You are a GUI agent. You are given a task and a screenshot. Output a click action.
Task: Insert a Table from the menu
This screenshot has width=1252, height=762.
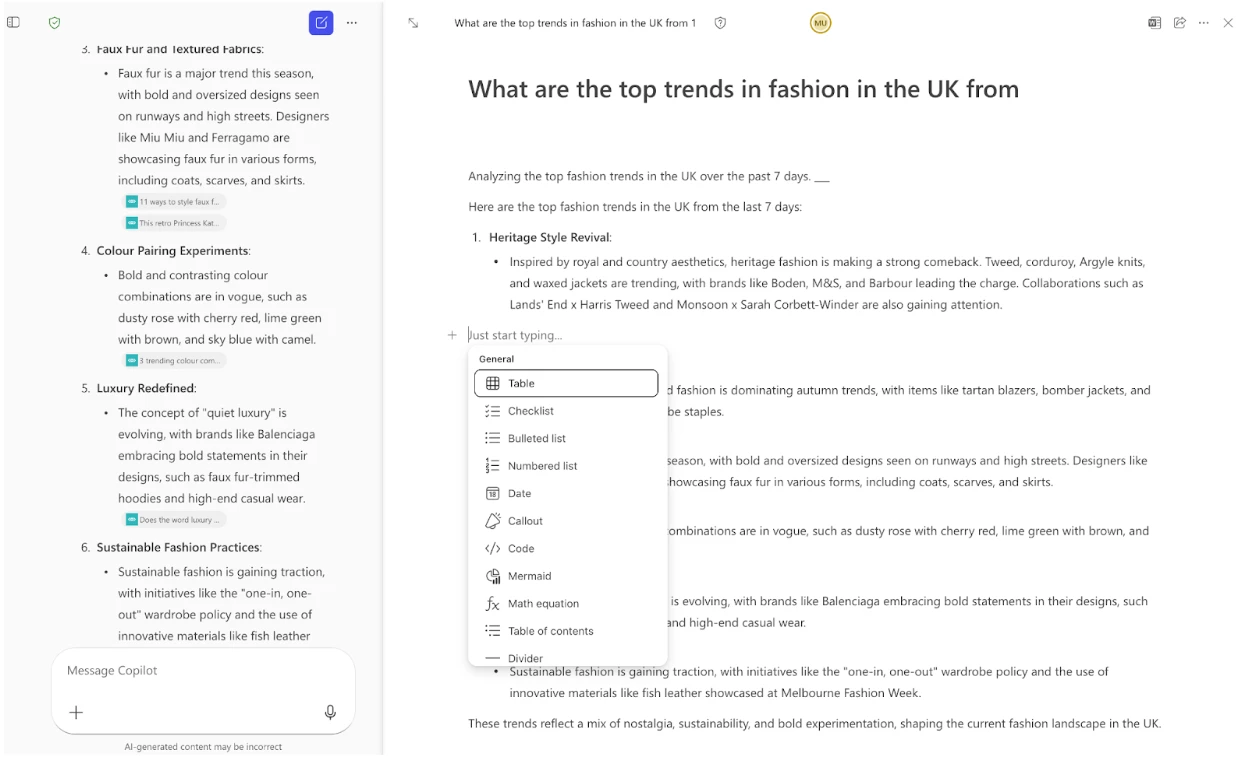click(x=566, y=383)
